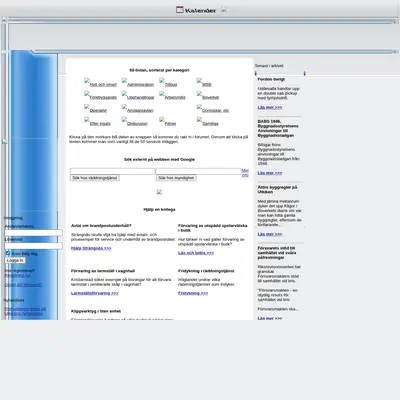Viewport: 400px width, 400px height.
Task: Open the Diskussion category link
Action: click(137, 124)
